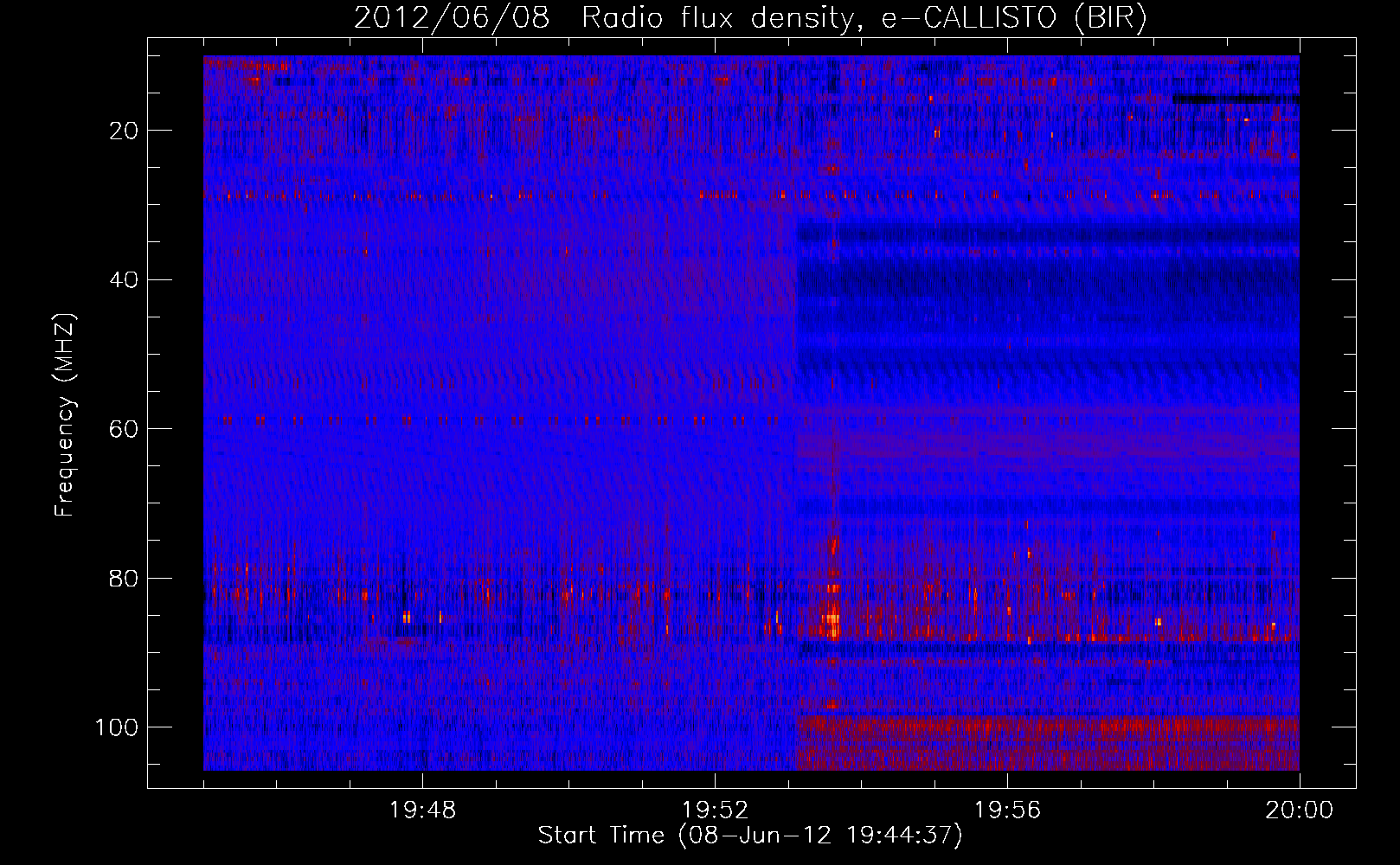Image resolution: width=1400 pixels, height=865 pixels.
Task: Select the 40 frequency tick label
Action: point(125,280)
